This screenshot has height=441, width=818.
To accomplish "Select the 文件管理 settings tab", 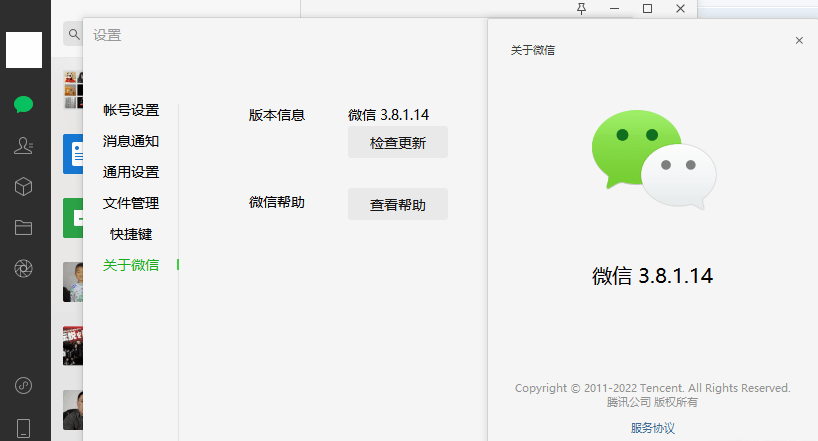I will click(131, 203).
